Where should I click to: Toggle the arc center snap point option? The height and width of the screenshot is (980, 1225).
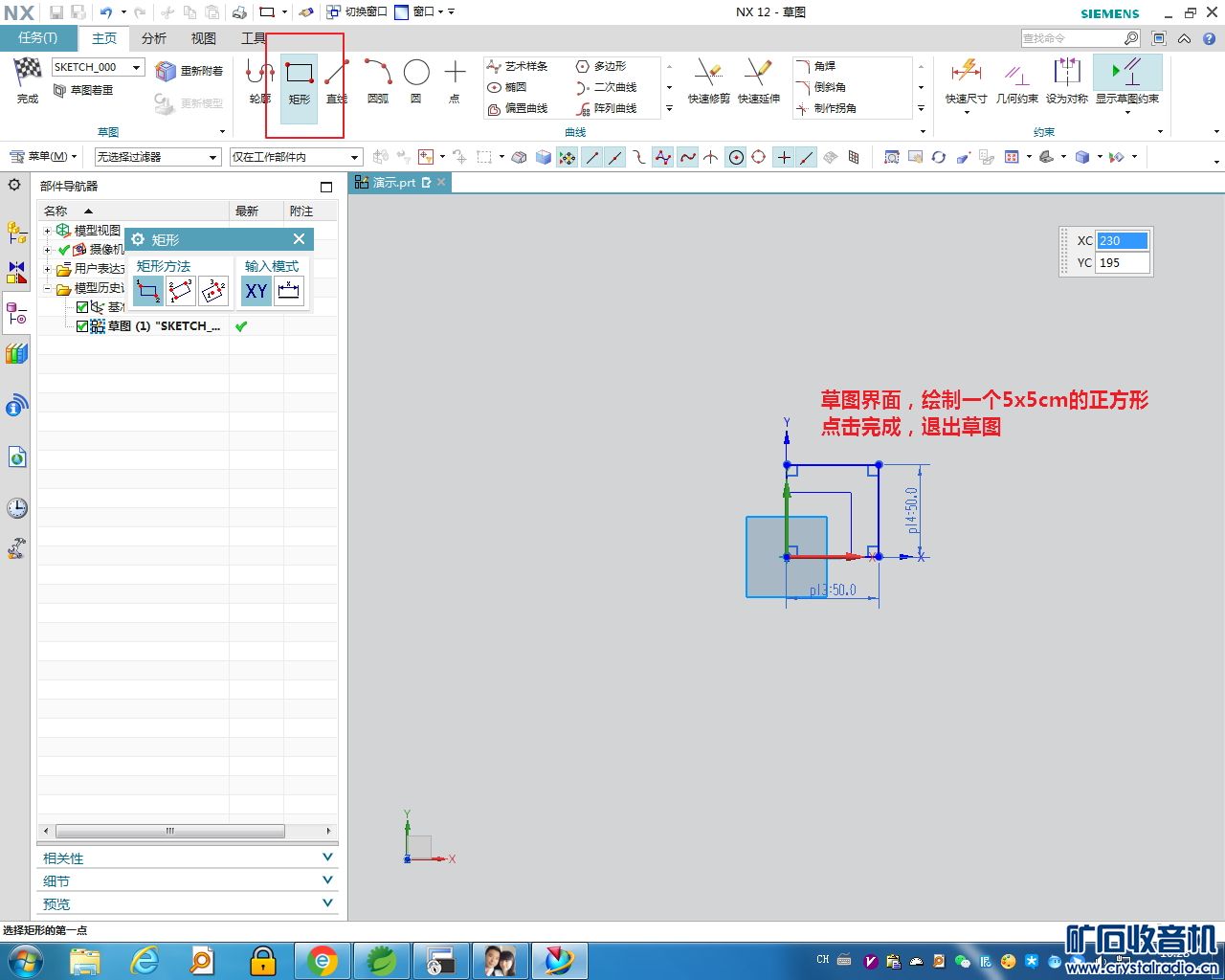pyautogui.click(x=736, y=157)
